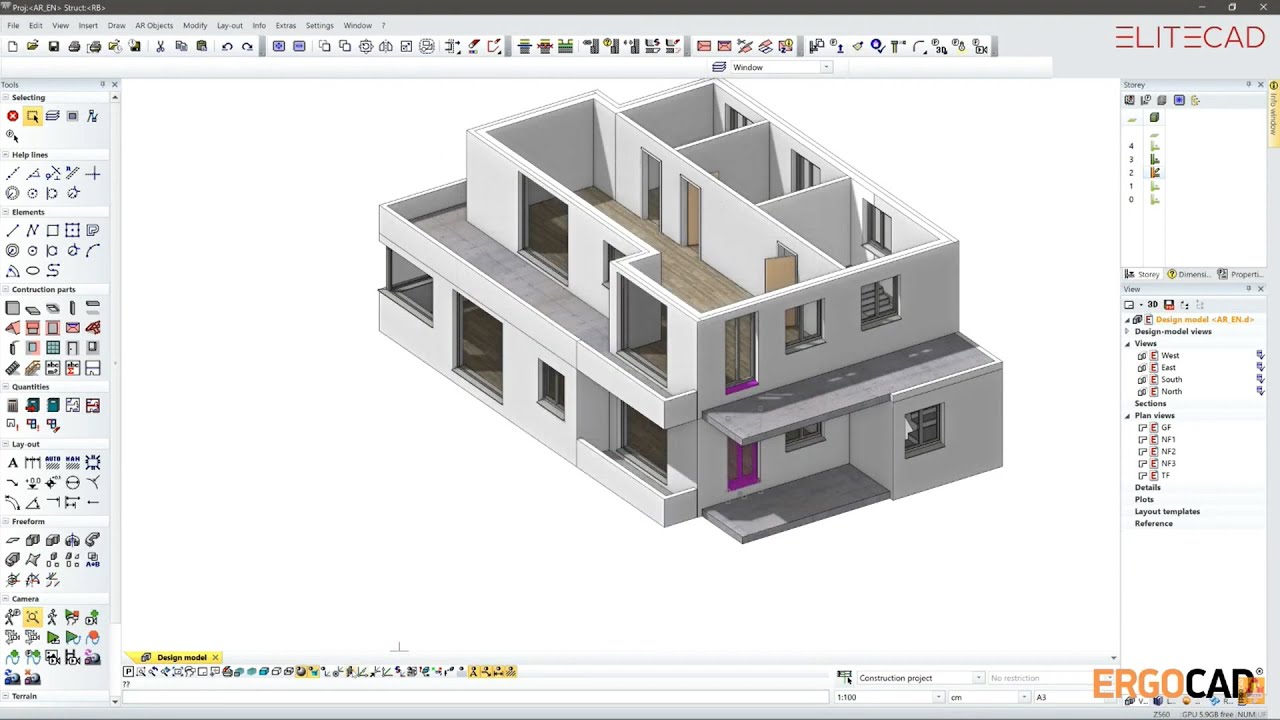
Task: Activate the rectangle Select tool in Selecting
Action: (32, 116)
